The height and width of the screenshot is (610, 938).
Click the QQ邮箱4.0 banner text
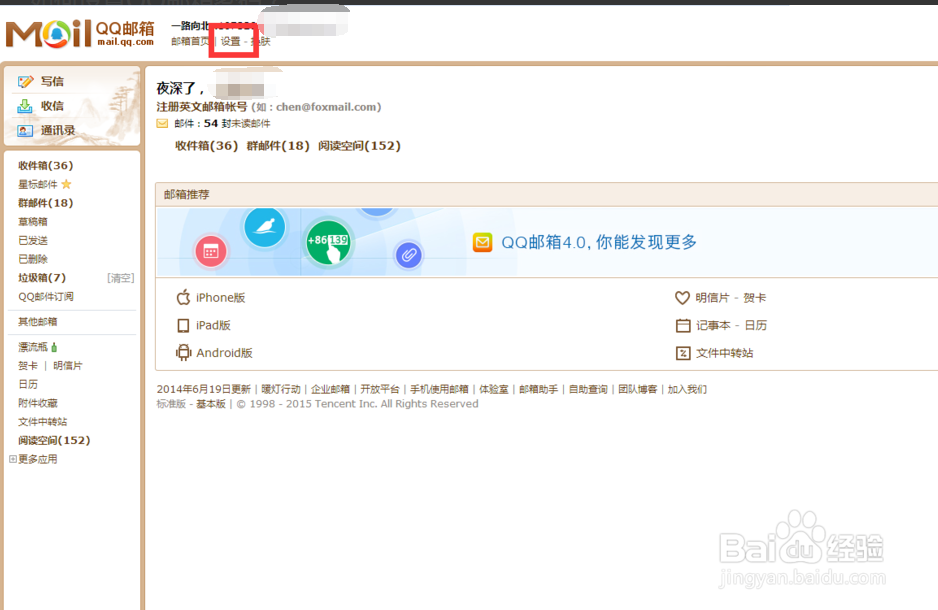(x=599, y=242)
